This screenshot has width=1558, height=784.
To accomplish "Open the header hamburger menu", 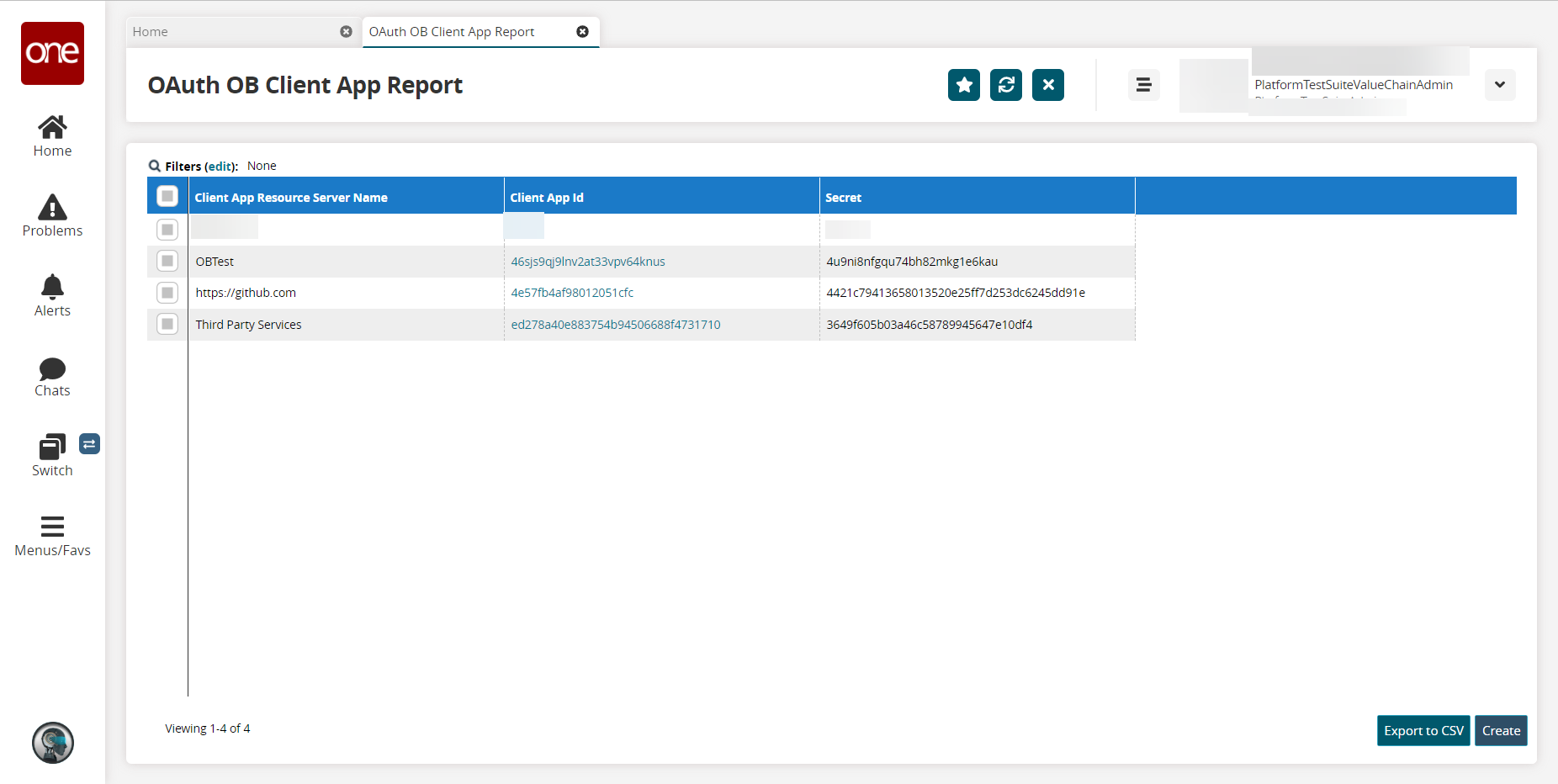I will pyautogui.click(x=1144, y=85).
